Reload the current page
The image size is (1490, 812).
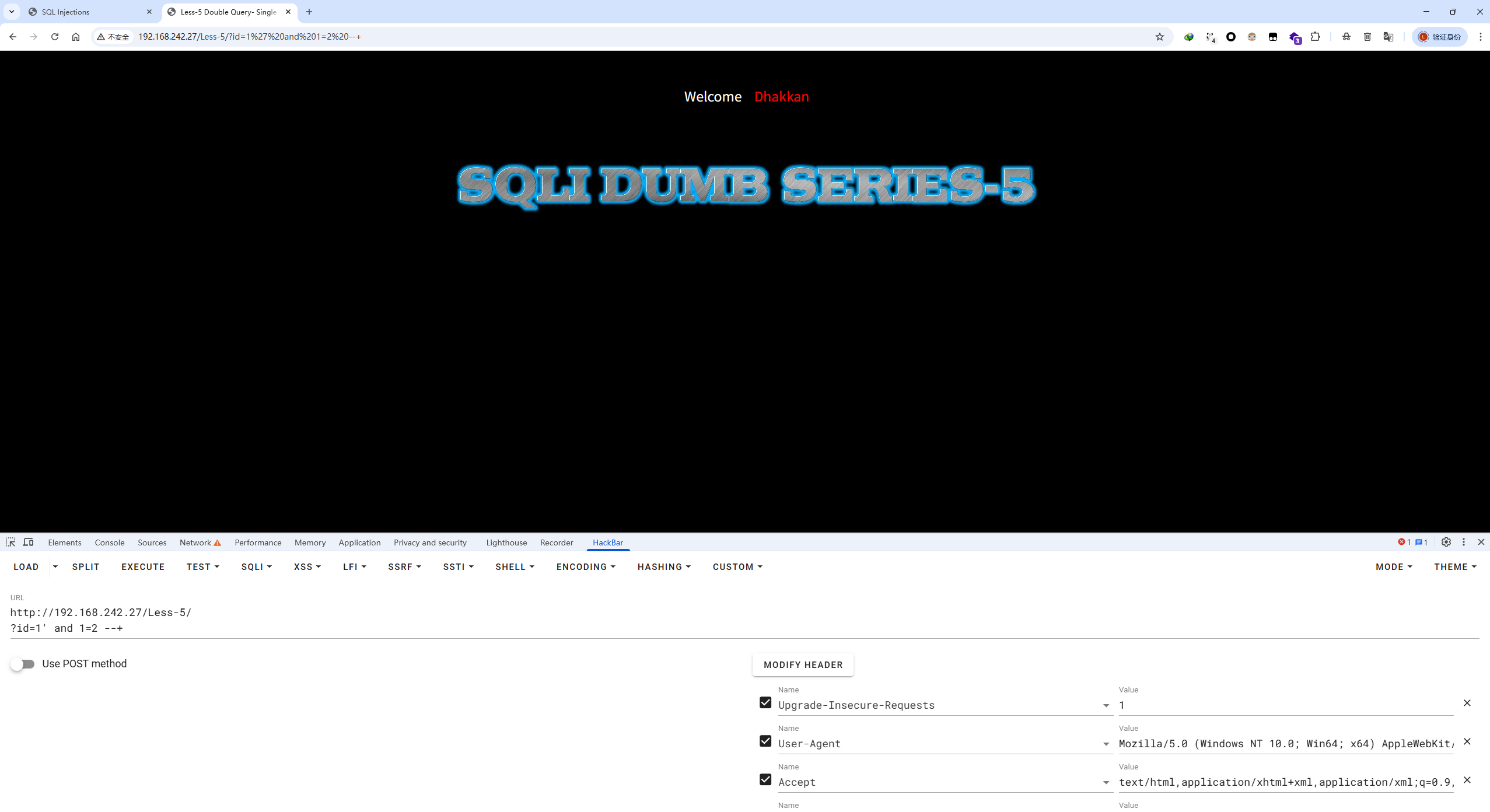pos(55,37)
